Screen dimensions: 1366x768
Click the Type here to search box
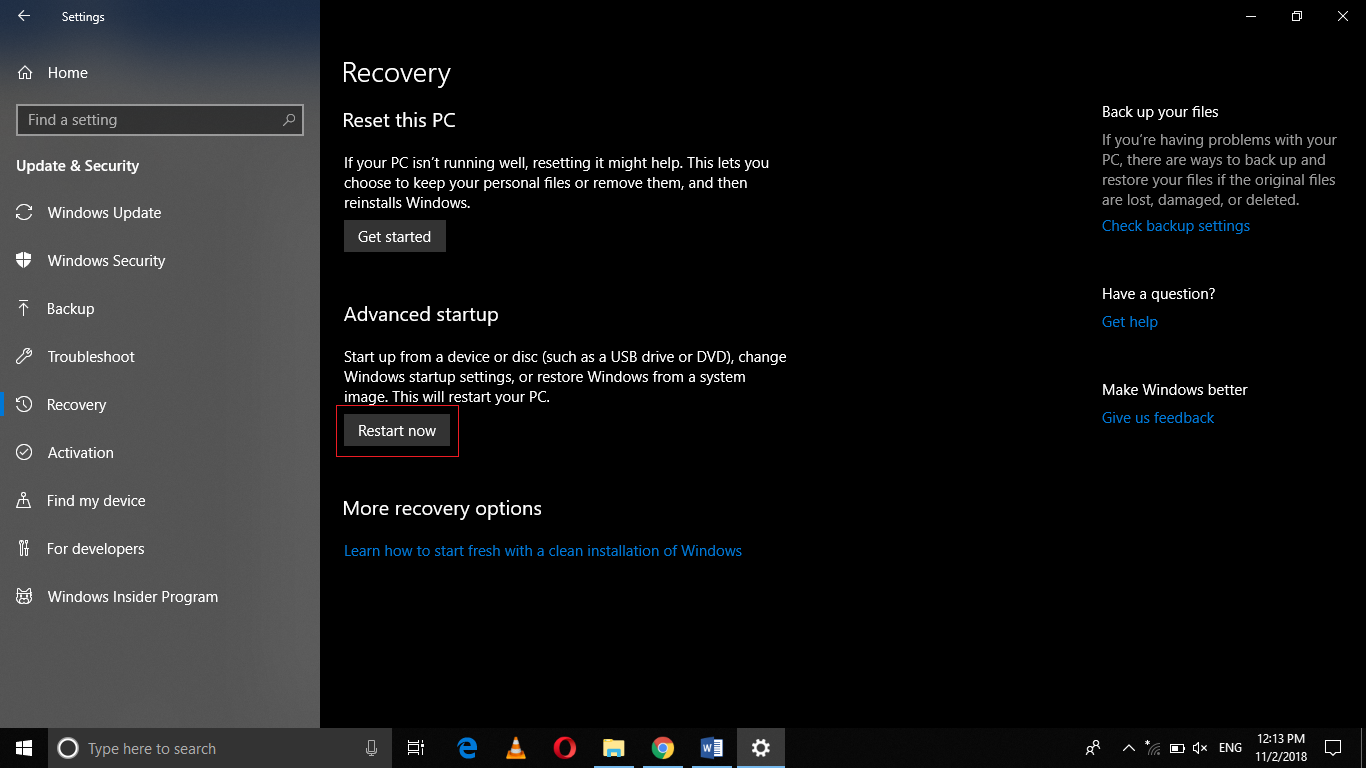point(218,748)
